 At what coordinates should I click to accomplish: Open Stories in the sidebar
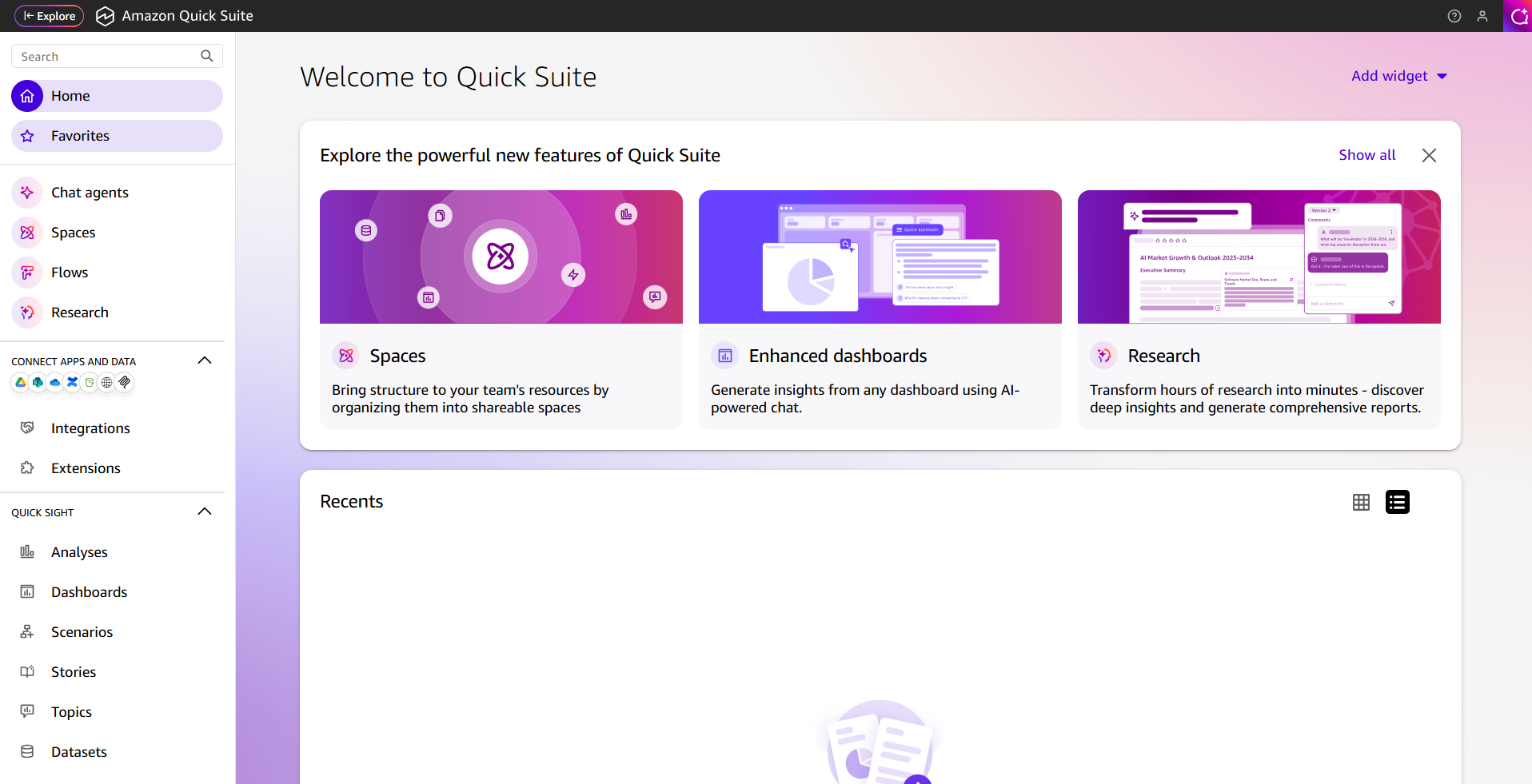click(x=117, y=672)
